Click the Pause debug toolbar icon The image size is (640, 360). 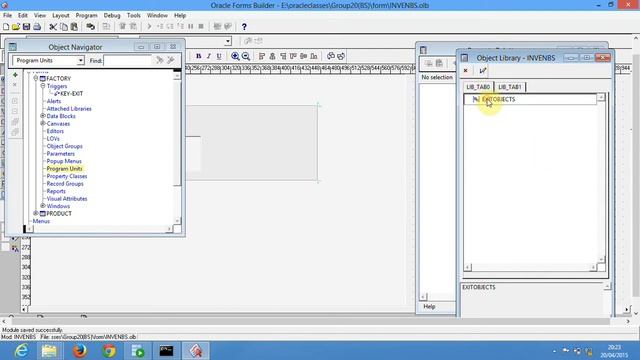pyautogui.click(x=191, y=27)
